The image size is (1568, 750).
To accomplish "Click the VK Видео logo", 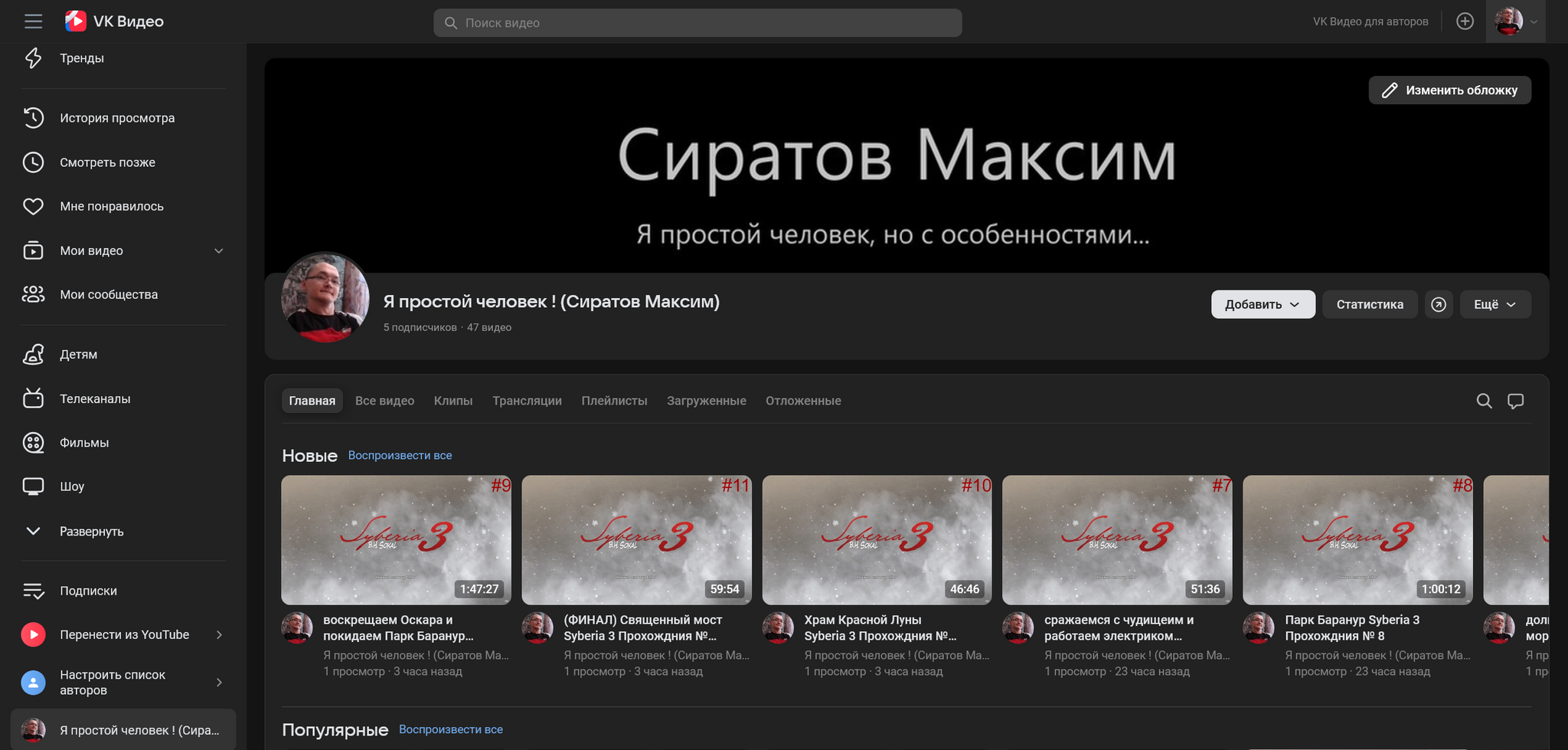I will click(115, 21).
